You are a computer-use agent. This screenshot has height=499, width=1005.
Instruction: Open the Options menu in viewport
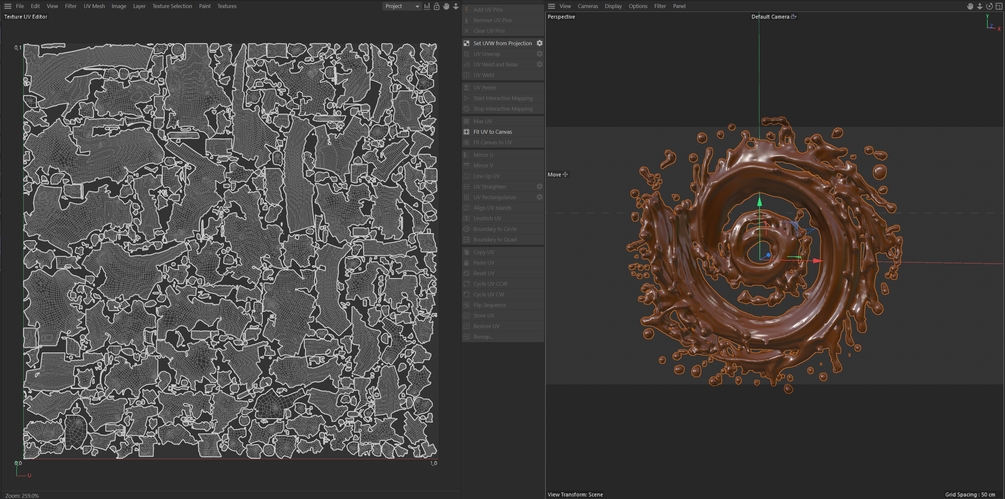(x=638, y=6)
